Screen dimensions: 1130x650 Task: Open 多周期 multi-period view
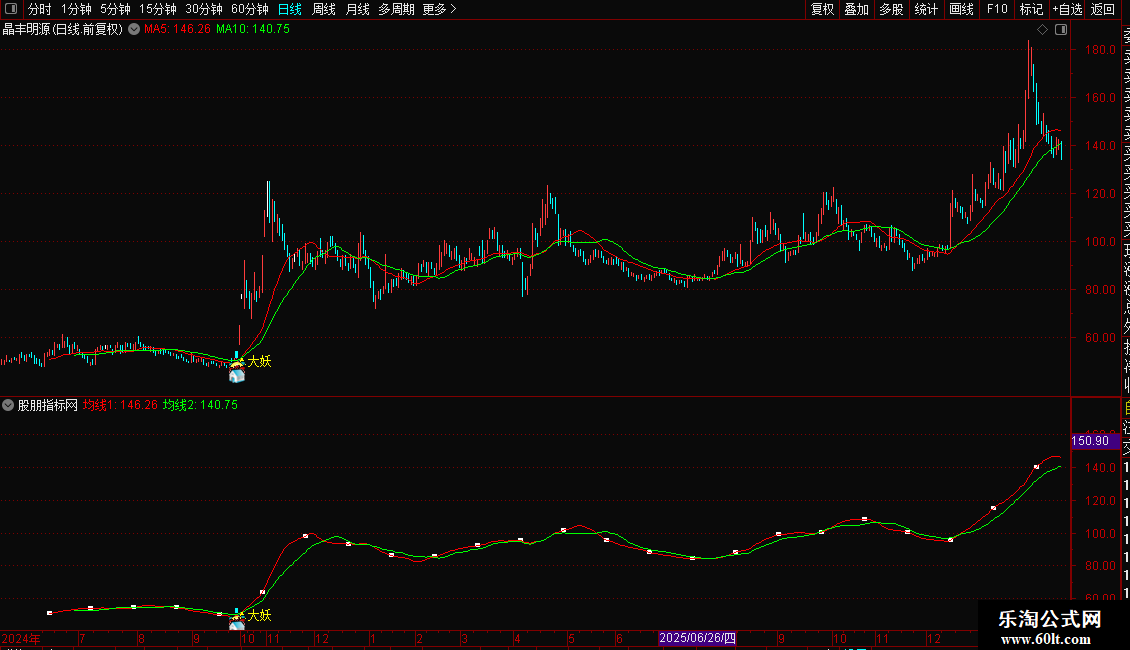coord(396,9)
